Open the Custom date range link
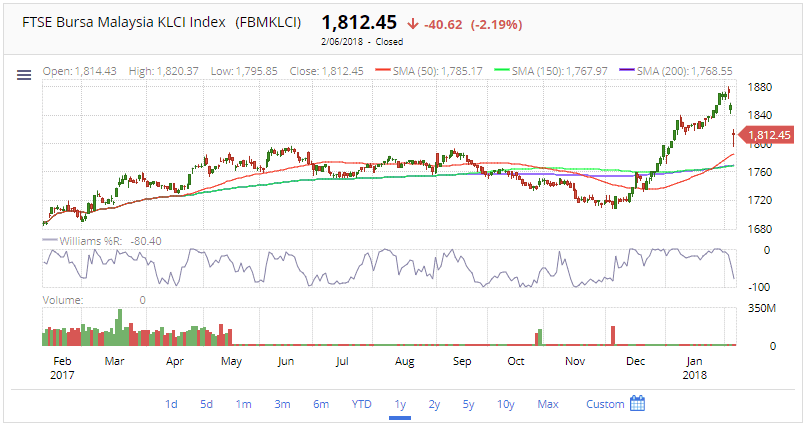The width and height of the screenshot is (807, 428). click(605, 404)
